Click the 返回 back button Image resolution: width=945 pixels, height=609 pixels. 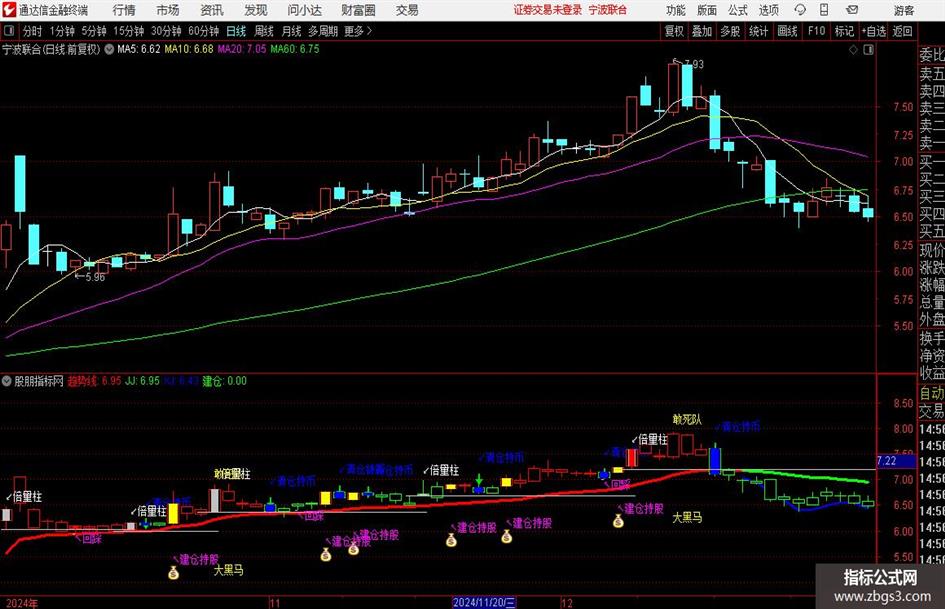point(902,31)
